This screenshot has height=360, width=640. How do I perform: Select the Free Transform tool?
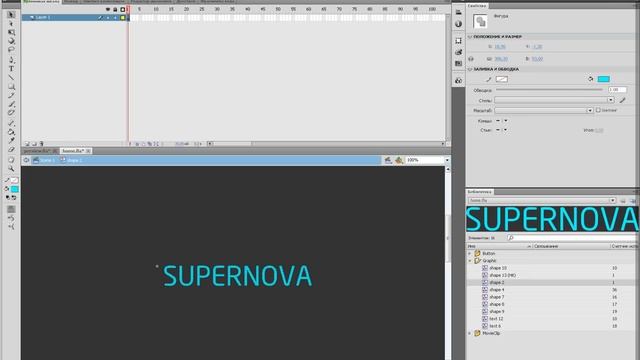[x=11, y=32]
